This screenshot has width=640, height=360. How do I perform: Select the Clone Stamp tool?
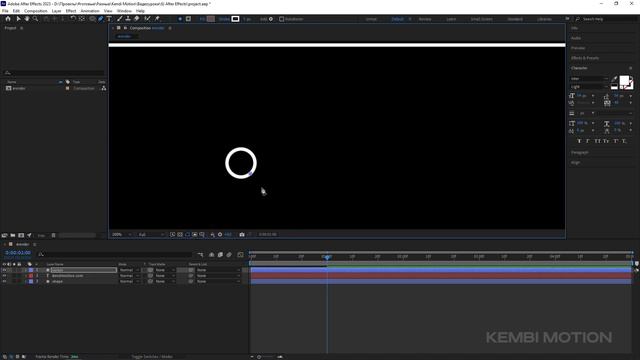point(128,19)
